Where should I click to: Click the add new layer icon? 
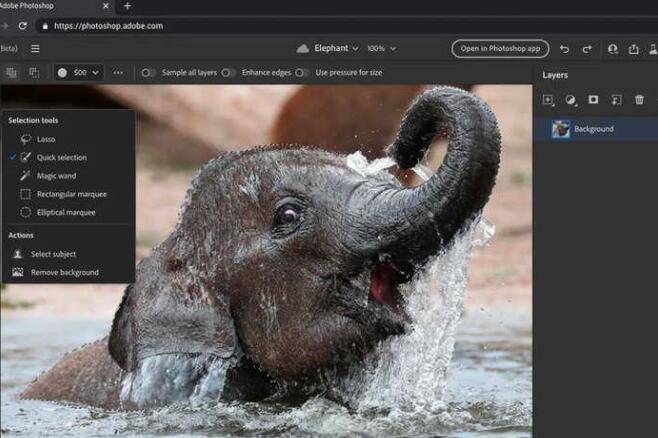[548, 100]
